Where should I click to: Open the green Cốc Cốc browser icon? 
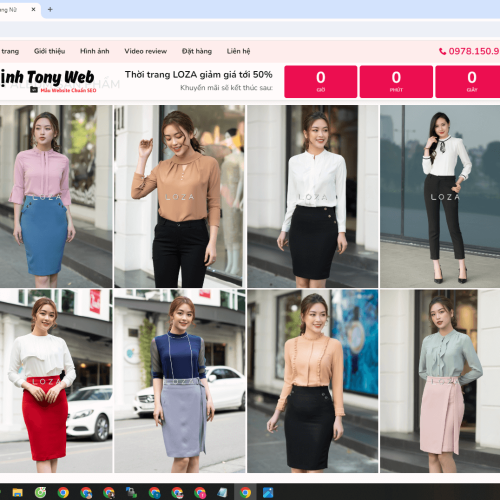40,492
